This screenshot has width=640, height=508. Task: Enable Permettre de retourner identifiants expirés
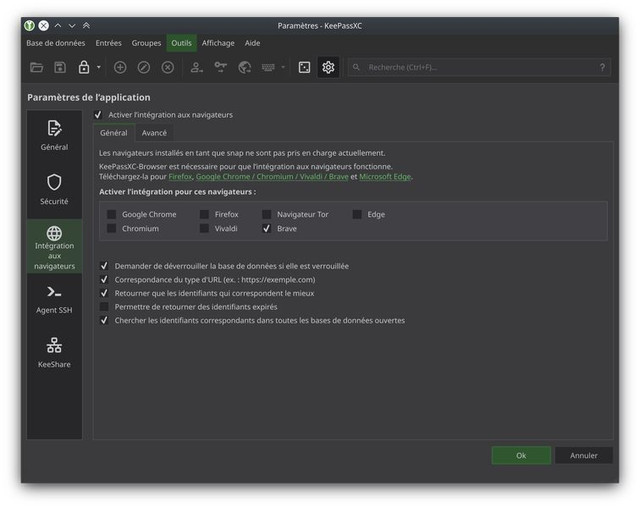click(104, 306)
